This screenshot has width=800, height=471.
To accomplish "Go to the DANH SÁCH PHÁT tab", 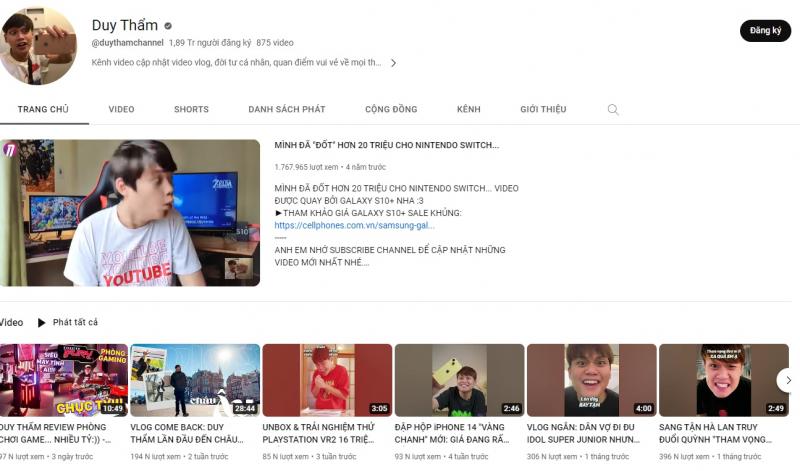I will coord(287,109).
